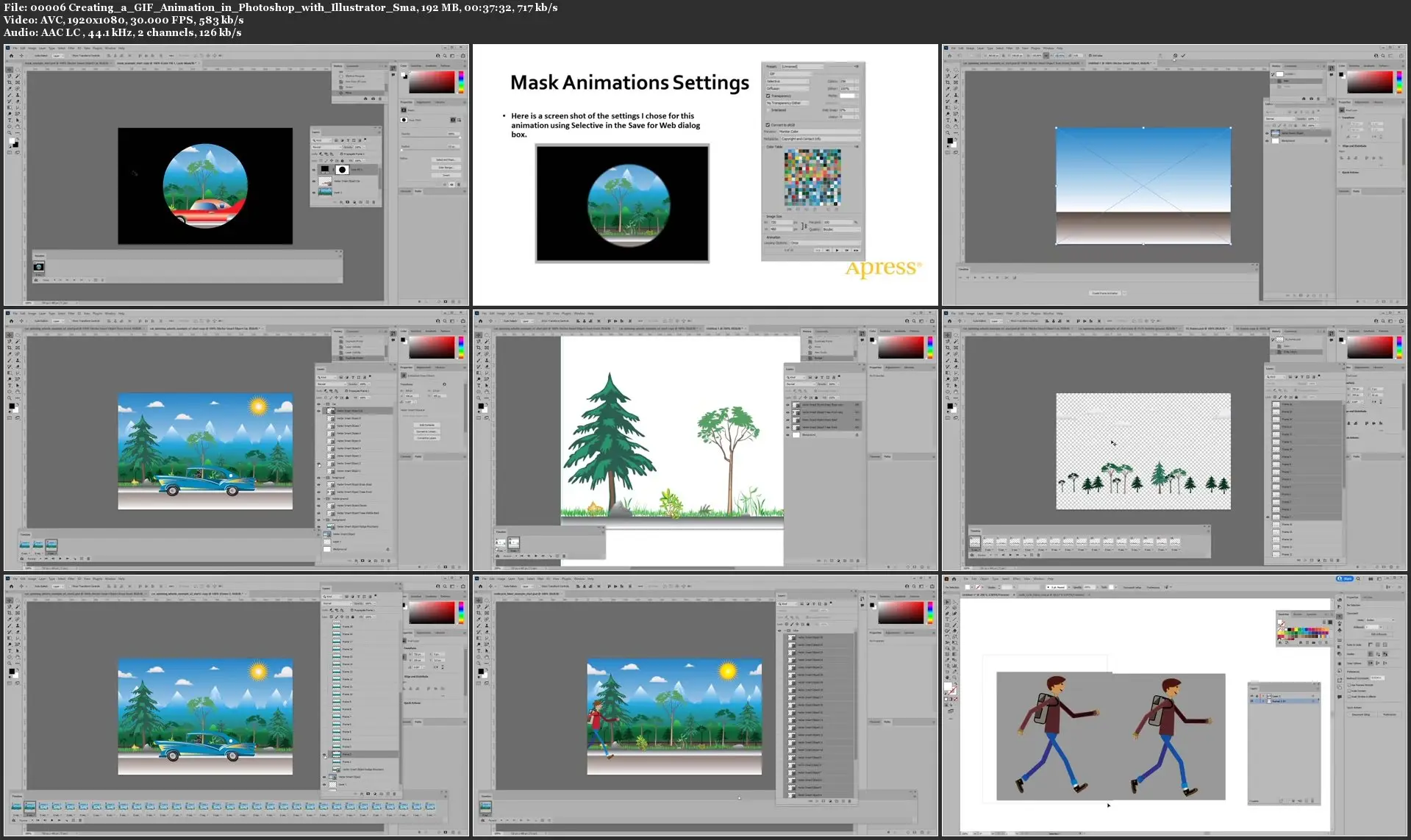Enable Use Preview Bounds checkbox in Illustrator

click(1349, 685)
